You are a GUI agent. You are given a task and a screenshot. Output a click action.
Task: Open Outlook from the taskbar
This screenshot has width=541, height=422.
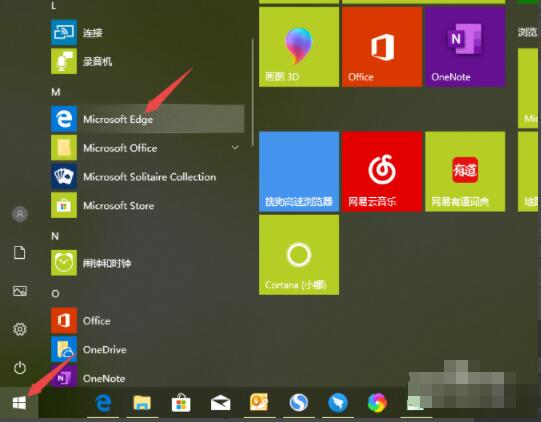pyautogui.click(x=259, y=402)
